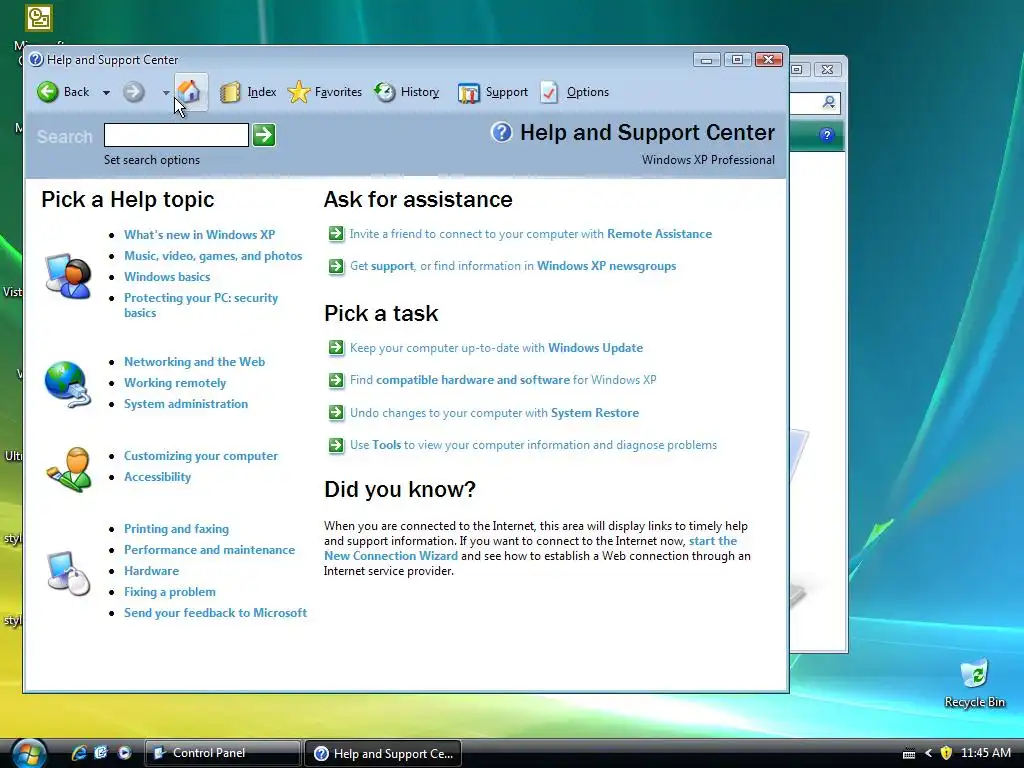Click blue help icon in Control Panel window
1024x768 pixels.
coord(827,135)
